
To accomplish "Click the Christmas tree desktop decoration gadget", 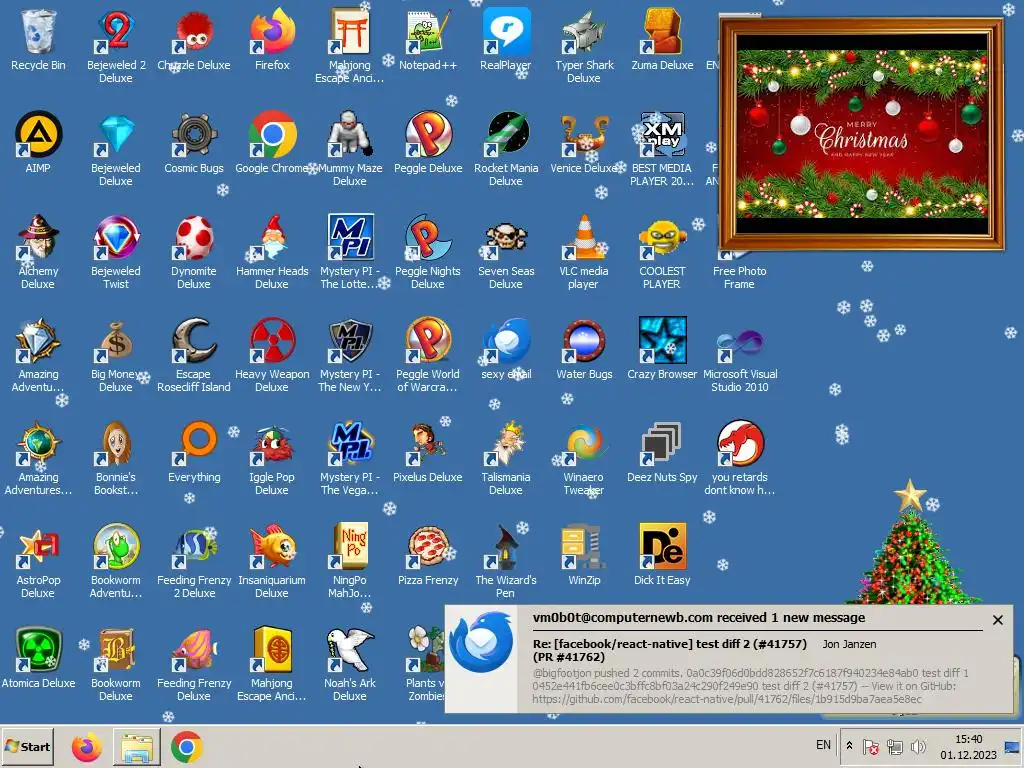I will click(910, 542).
